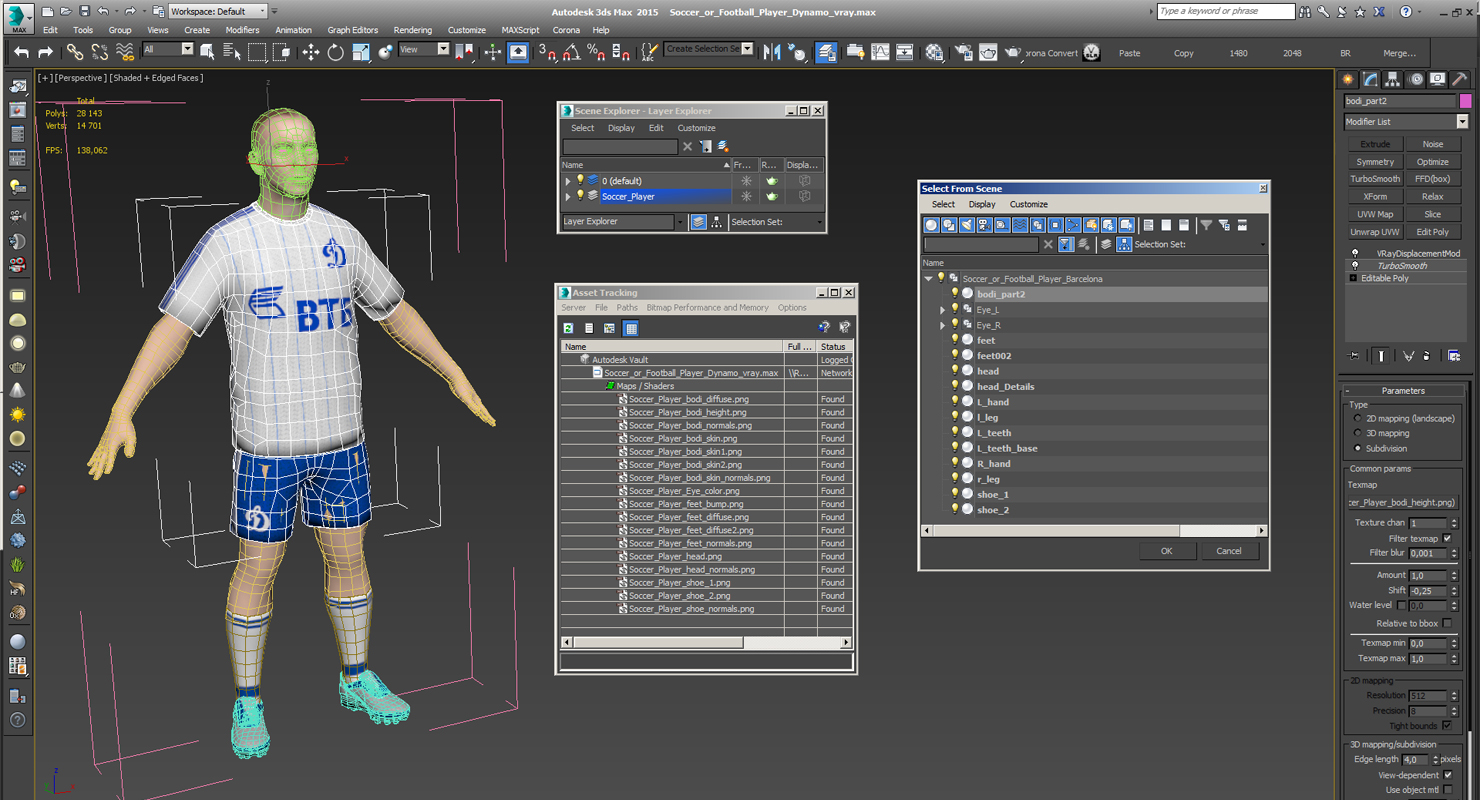1480x800 pixels.
Task: Collapse Soccer_or_Football_Player_Barcelona root node
Action: coord(928,279)
